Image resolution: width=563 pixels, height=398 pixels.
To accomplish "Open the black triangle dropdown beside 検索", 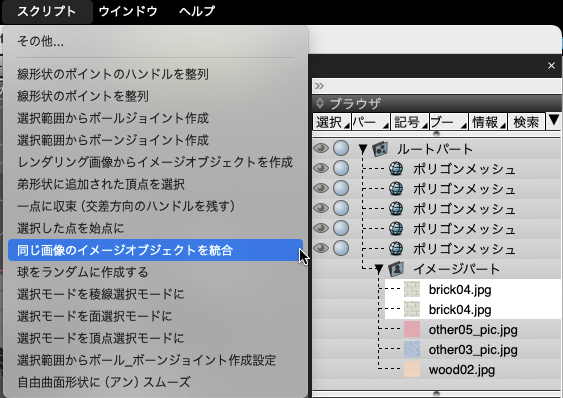I will (x=553, y=120).
